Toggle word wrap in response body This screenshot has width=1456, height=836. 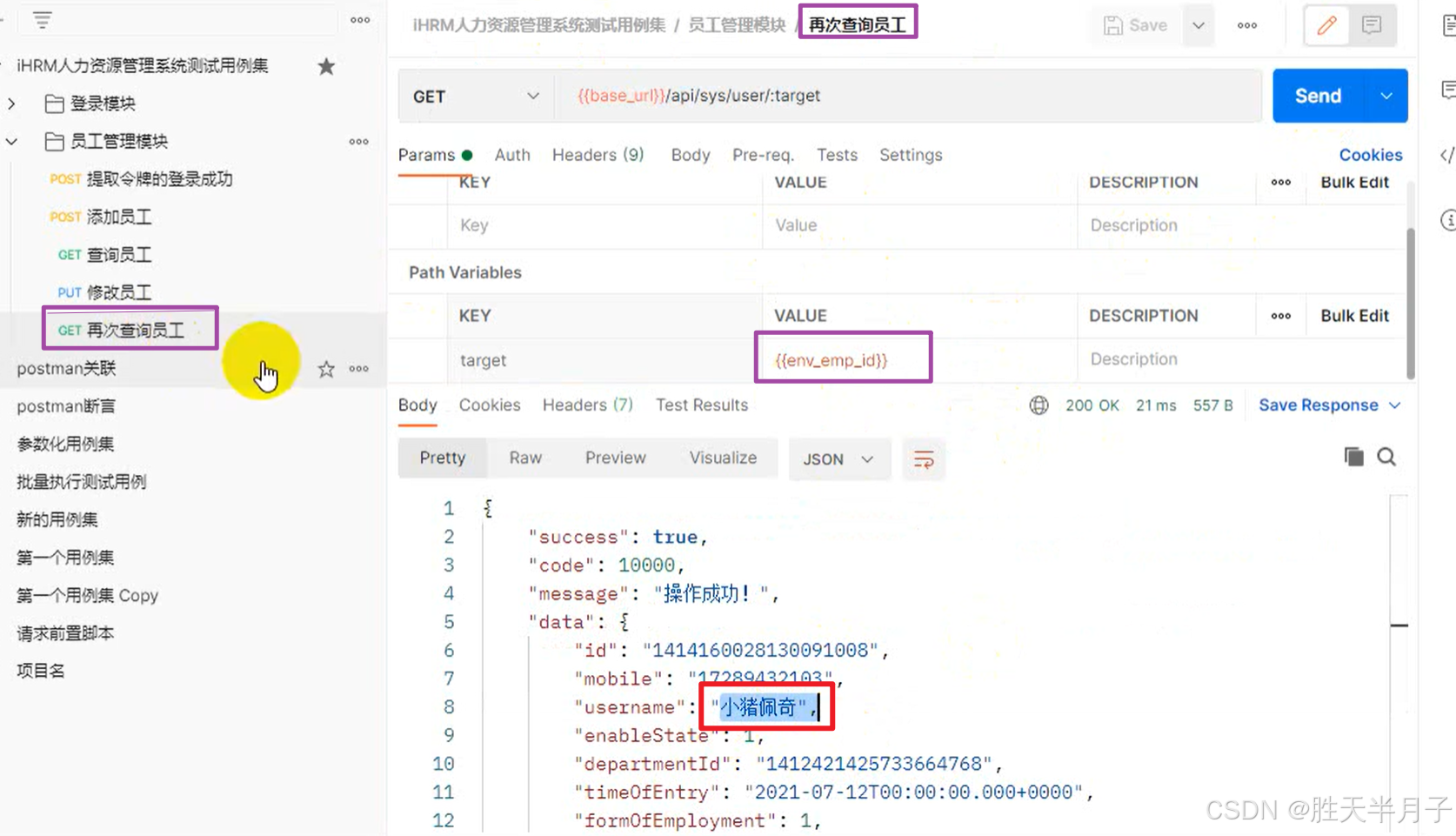click(x=924, y=458)
